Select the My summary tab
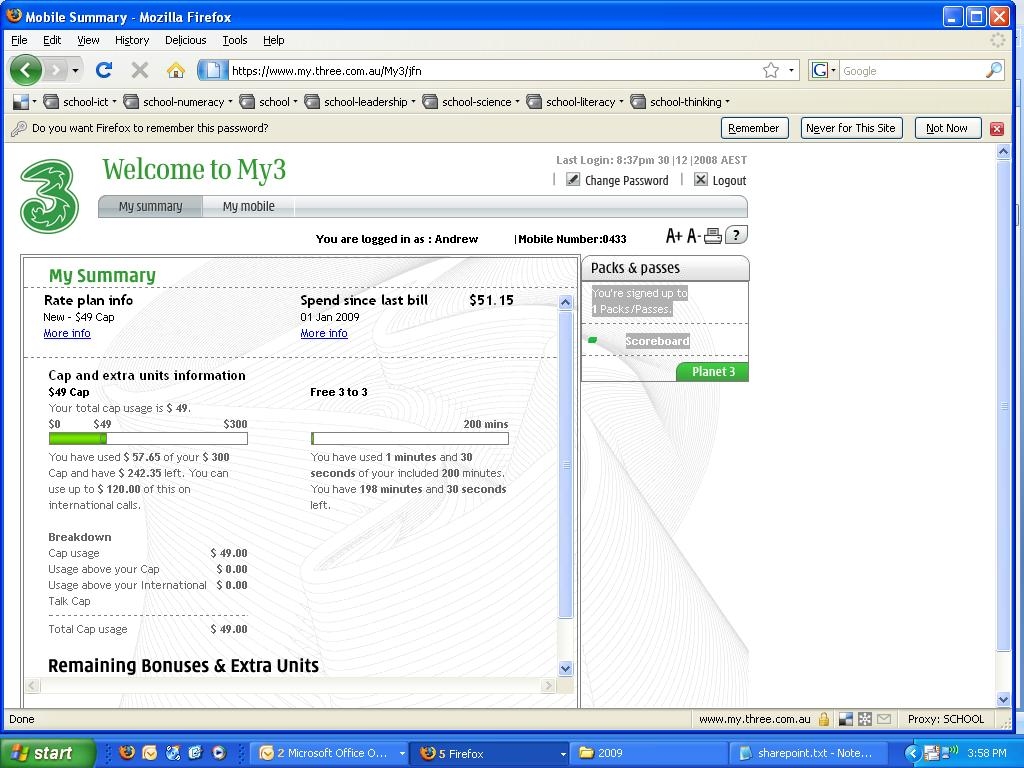This screenshot has width=1024, height=768. 150,206
